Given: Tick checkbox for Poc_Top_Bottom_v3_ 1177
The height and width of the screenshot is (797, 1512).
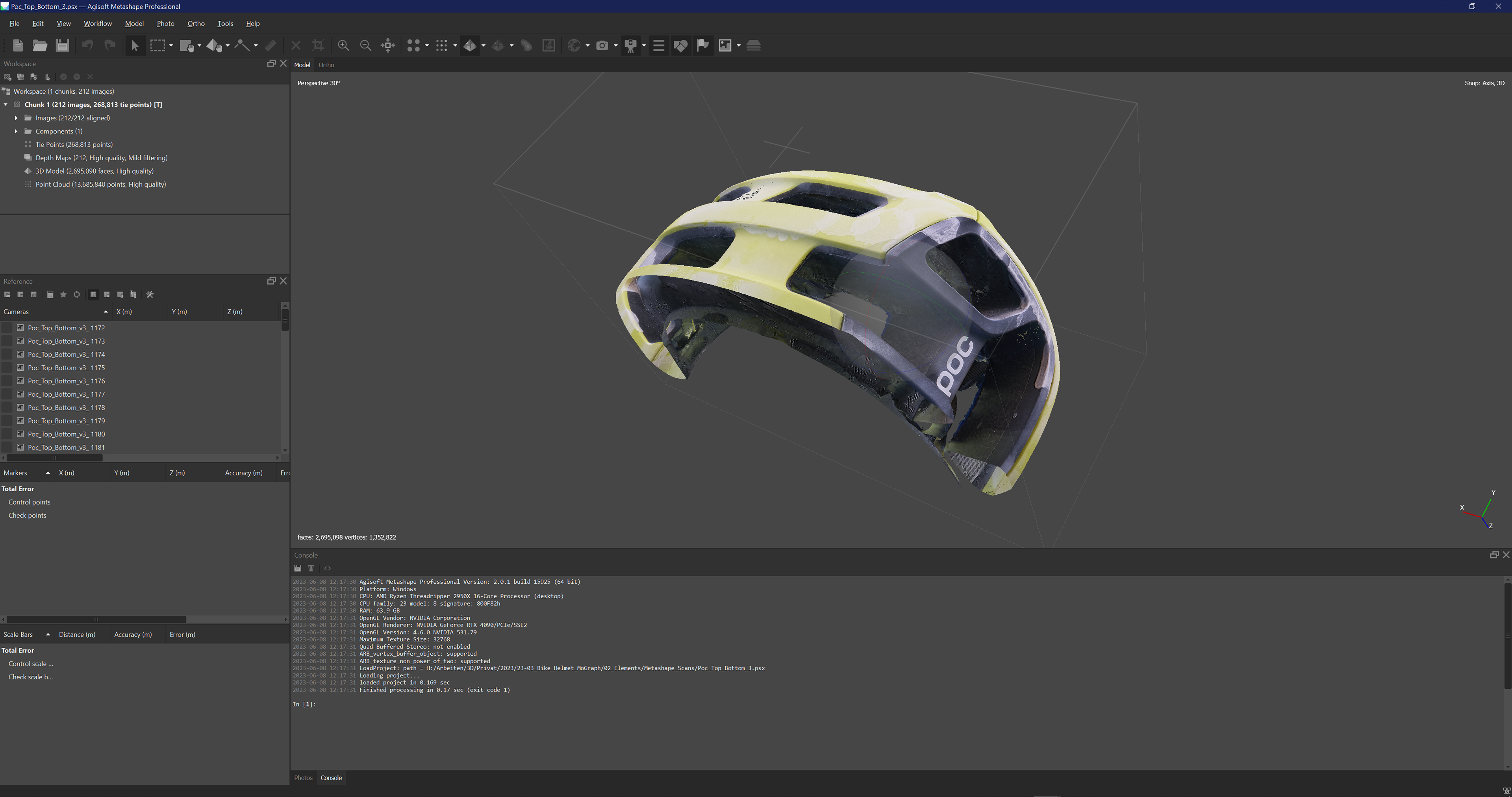Looking at the screenshot, I should click(x=7, y=394).
